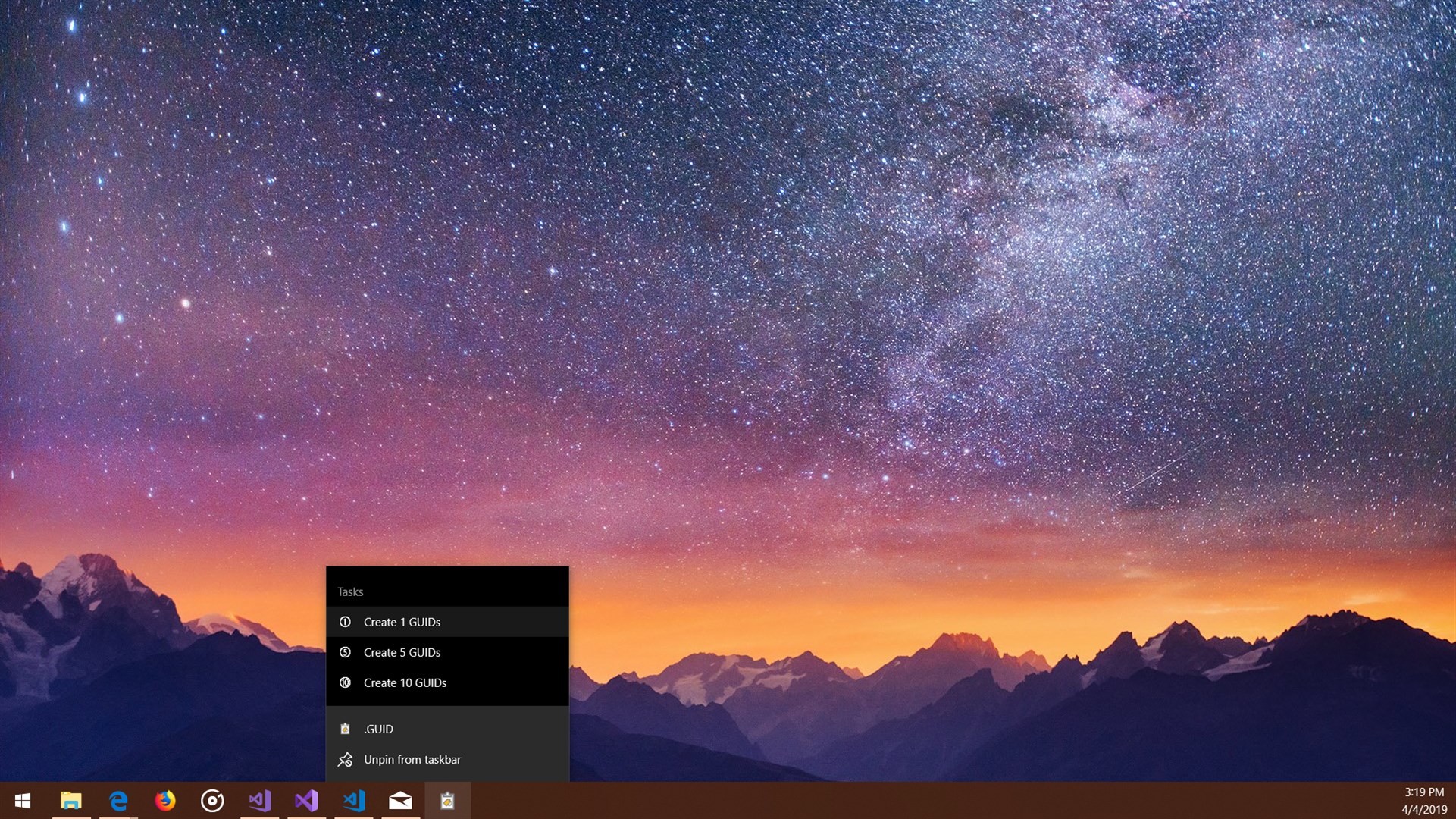Open File Explorer from the taskbar

tap(71, 801)
